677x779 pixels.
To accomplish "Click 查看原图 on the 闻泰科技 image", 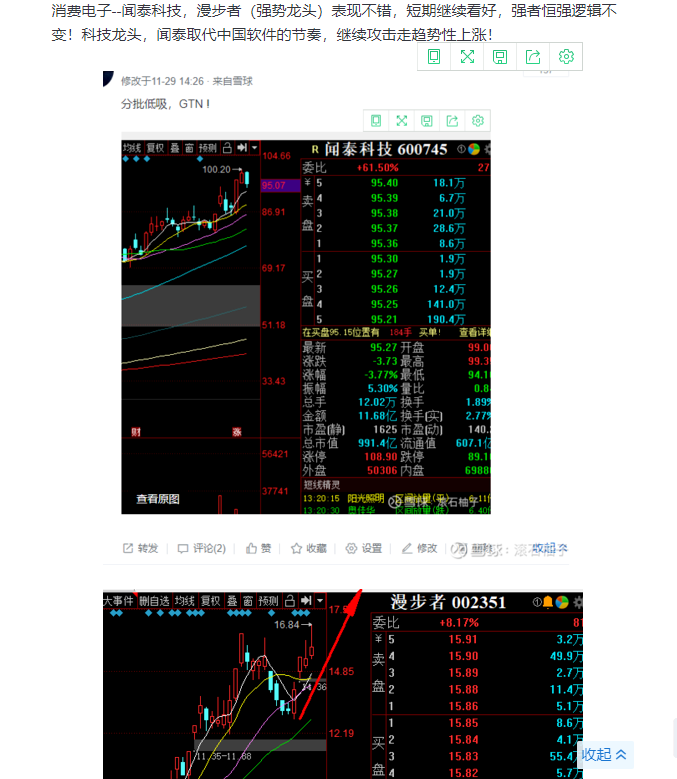I will pos(158,499).
